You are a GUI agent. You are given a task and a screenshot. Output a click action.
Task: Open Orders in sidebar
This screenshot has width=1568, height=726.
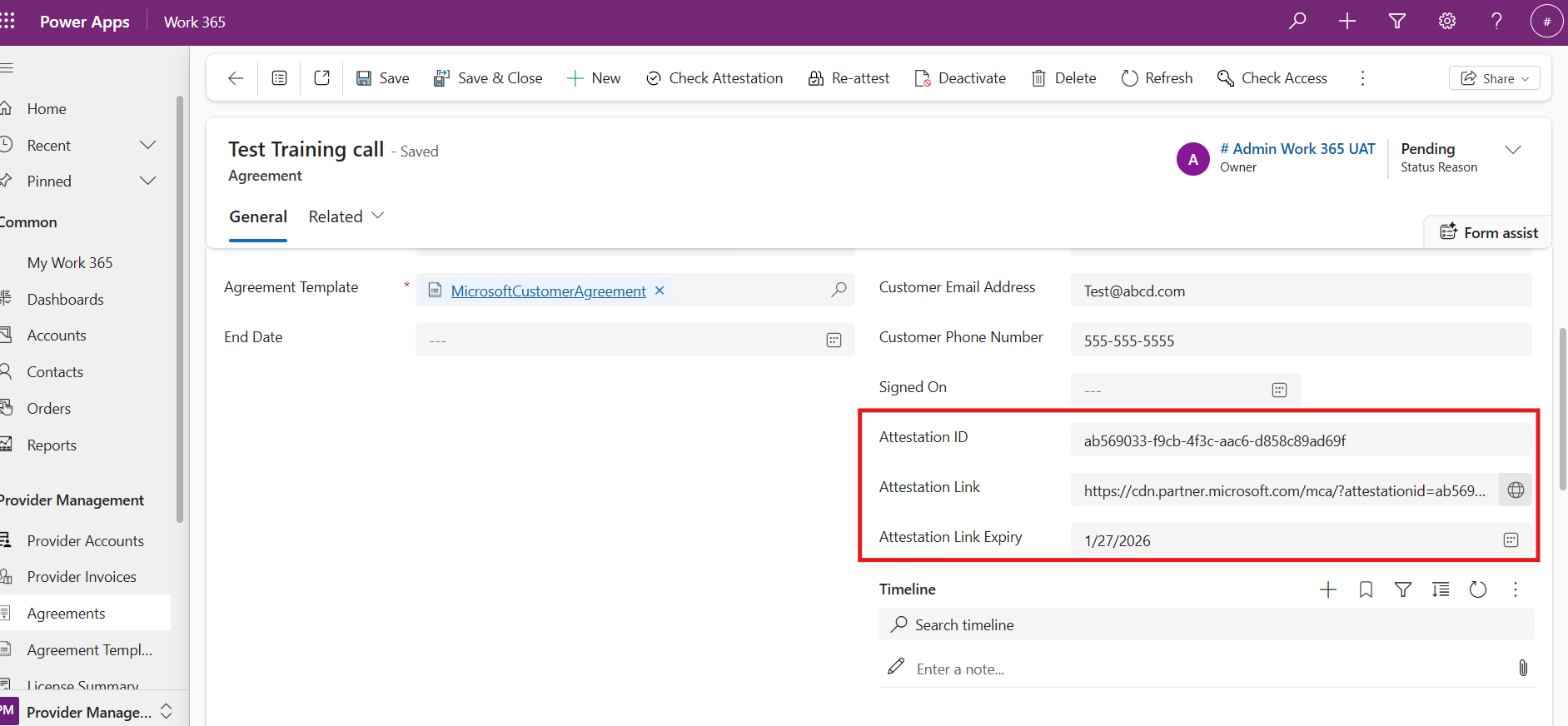tap(48, 409)
